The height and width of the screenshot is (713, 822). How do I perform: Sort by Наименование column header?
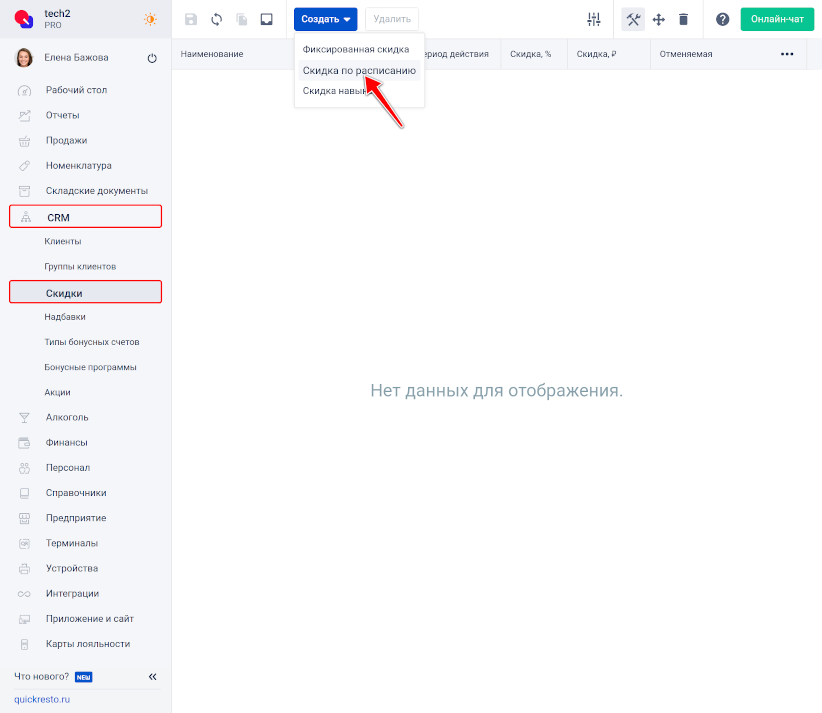pos(212,54)
